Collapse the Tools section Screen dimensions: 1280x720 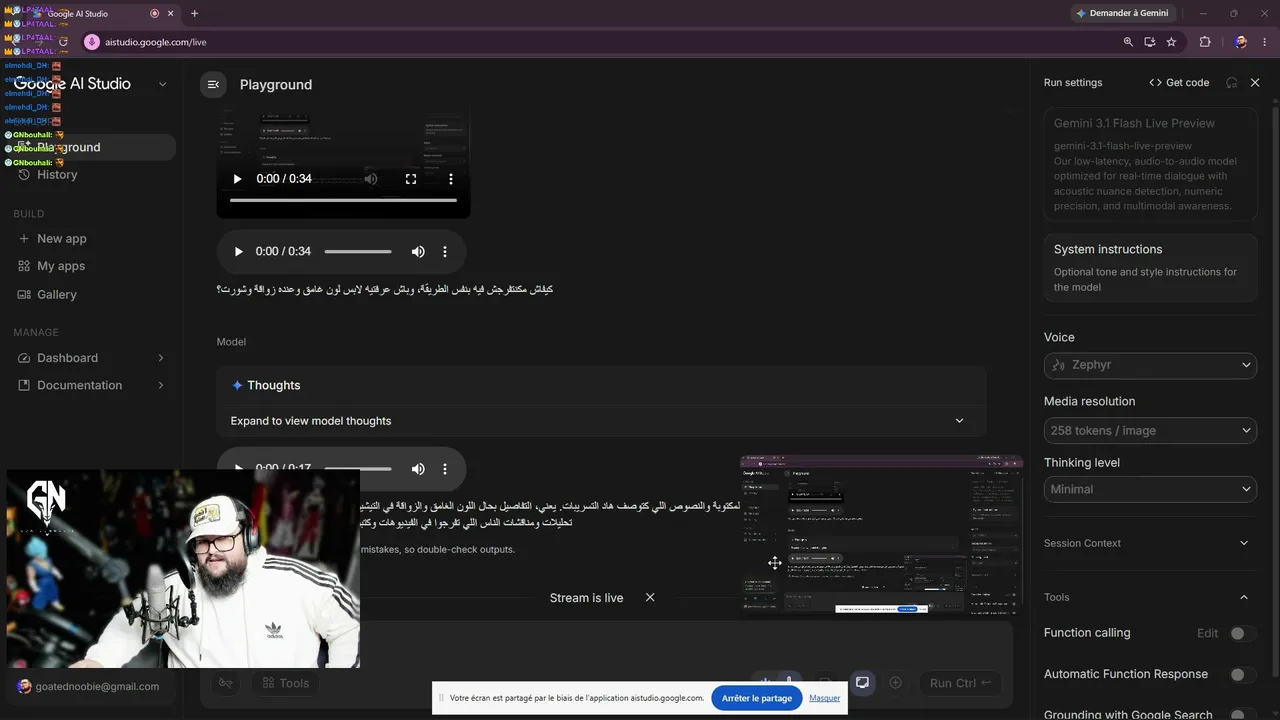click(1244, 597)
